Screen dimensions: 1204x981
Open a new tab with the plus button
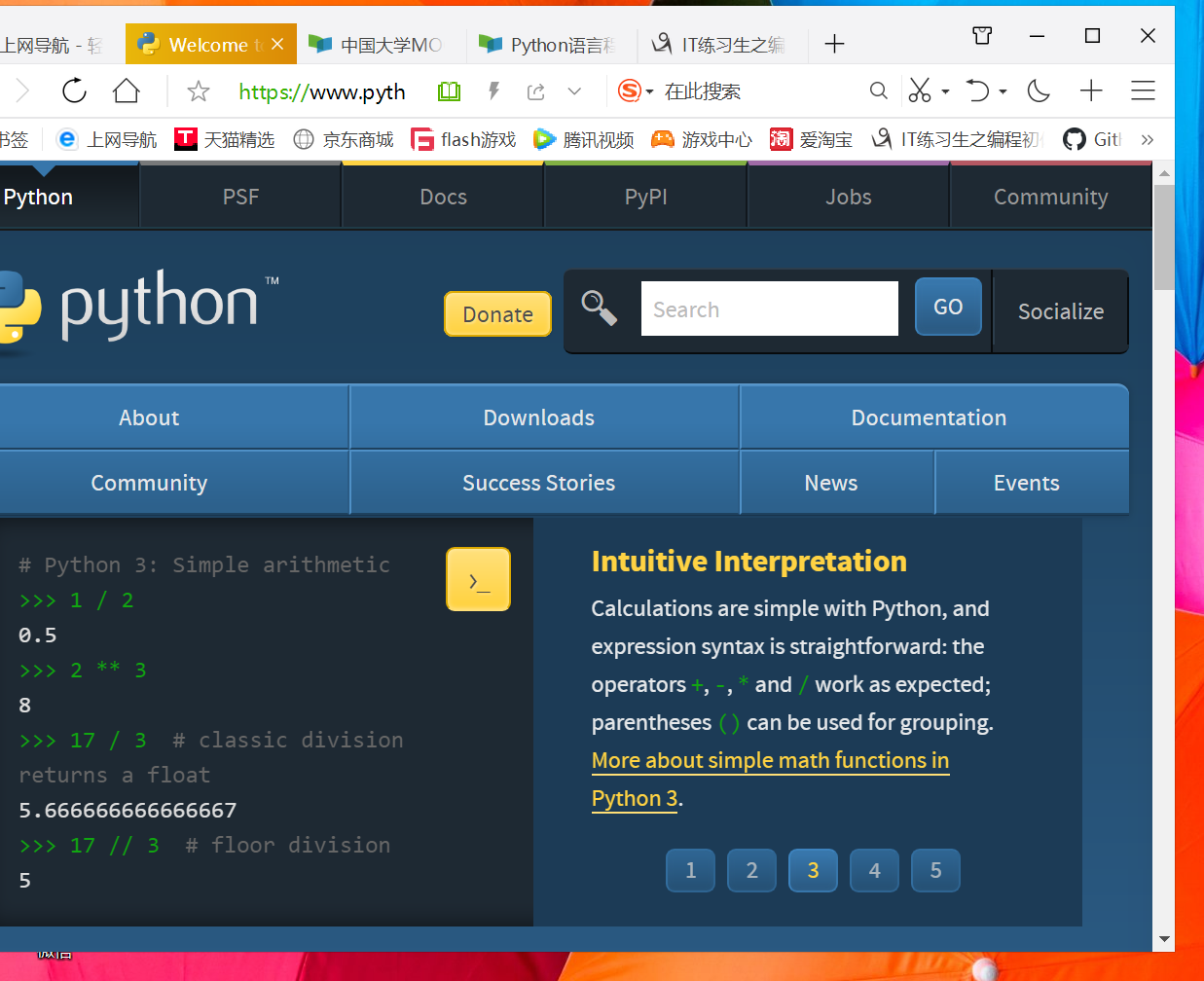(834, 44)
